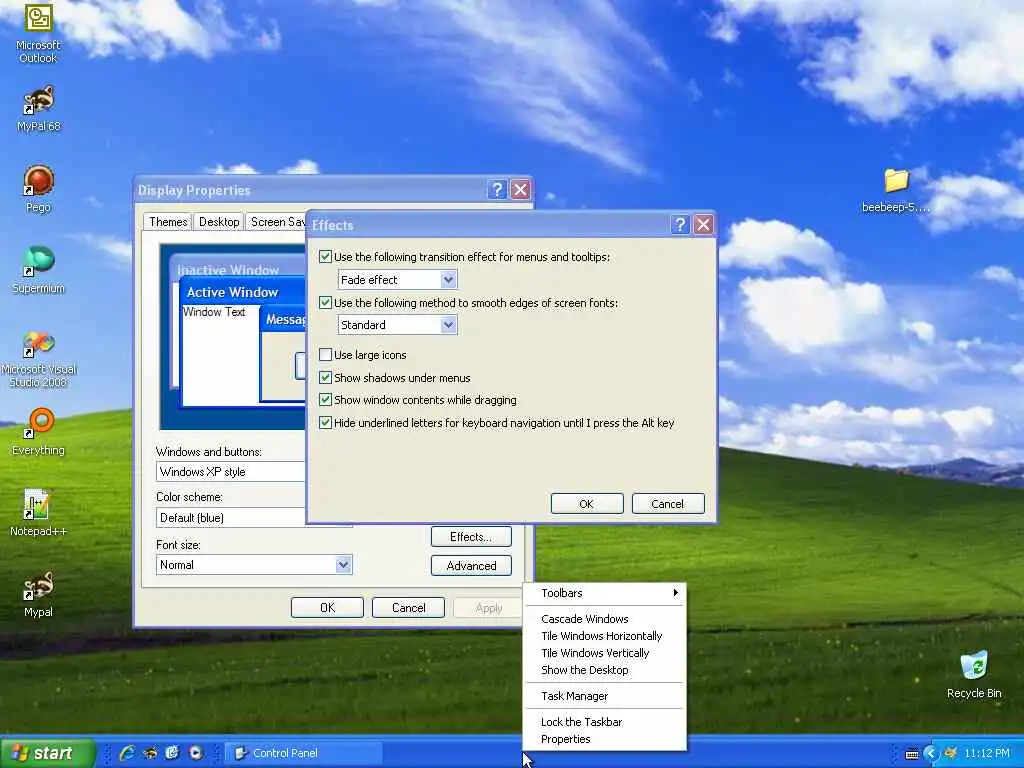Toggle transition effect for menus and tooltips
This screenshot has width=1024, height=768.
tap(325, 257)
